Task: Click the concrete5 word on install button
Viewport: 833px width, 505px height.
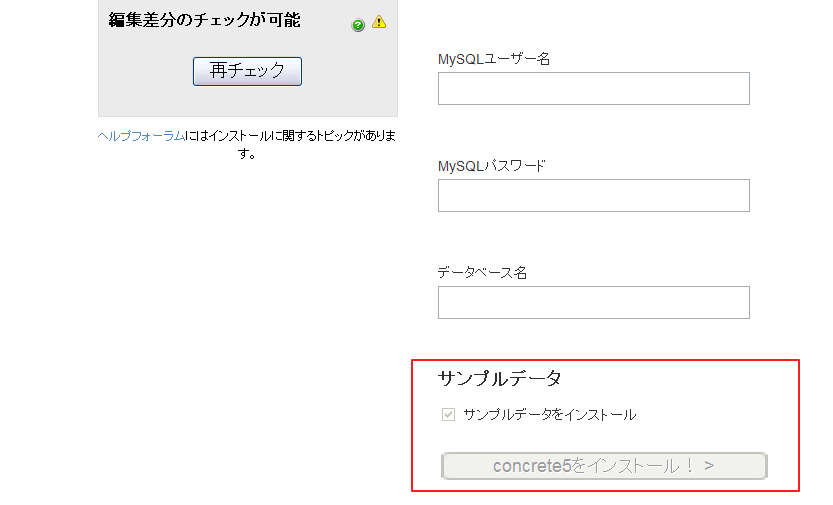Action: [532, 466]
